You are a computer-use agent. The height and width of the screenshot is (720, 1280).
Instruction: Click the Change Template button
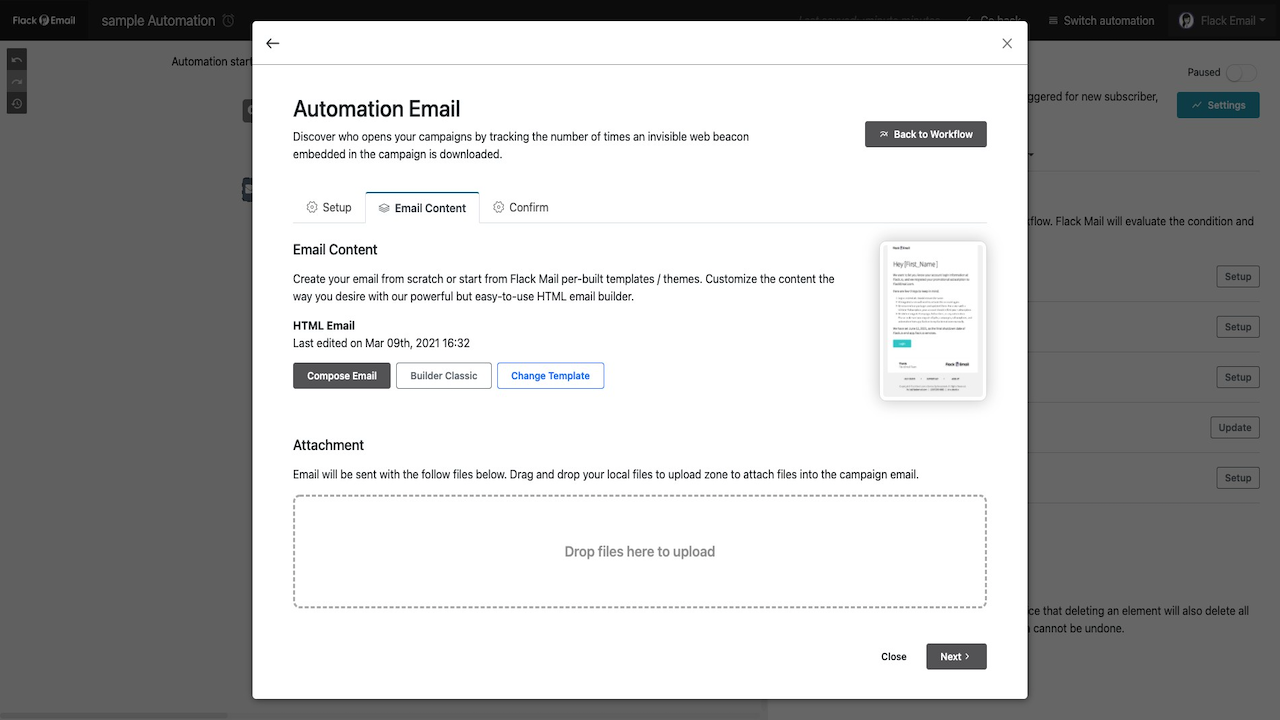point(550,376)
